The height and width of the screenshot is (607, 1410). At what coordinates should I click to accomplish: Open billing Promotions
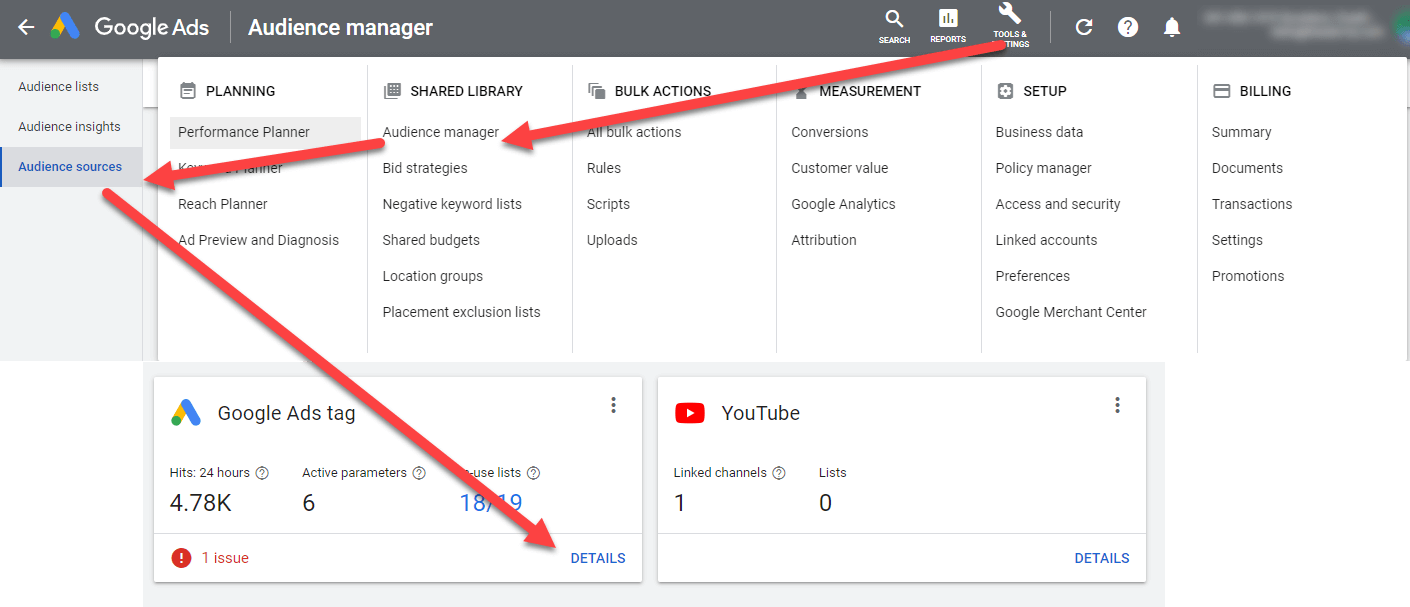tap(1248, 276)
